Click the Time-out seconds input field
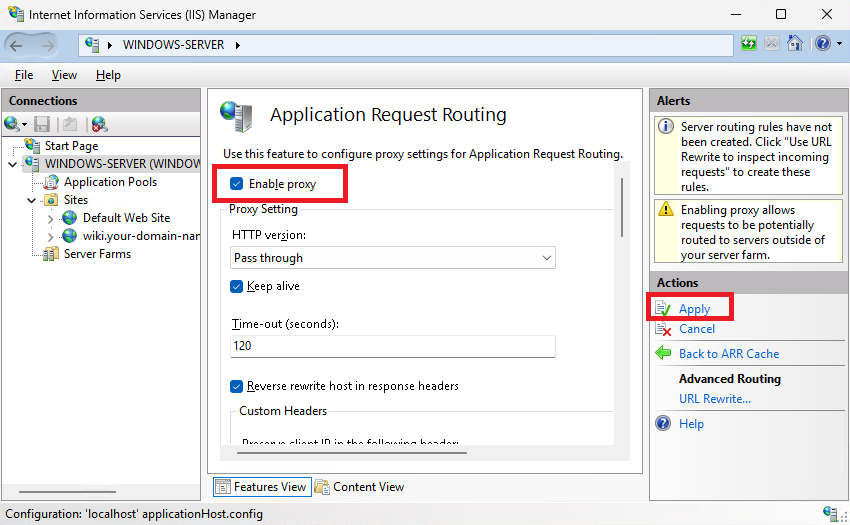The width and height of the screenshot is (850, 525). tap(392, 346)
